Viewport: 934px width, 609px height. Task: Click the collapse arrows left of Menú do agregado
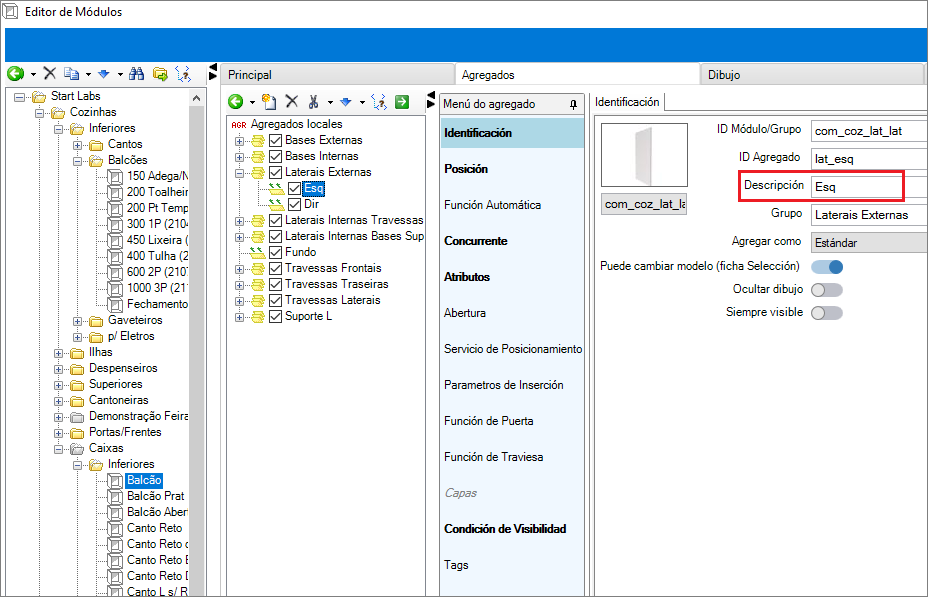(x=431, y=100)
